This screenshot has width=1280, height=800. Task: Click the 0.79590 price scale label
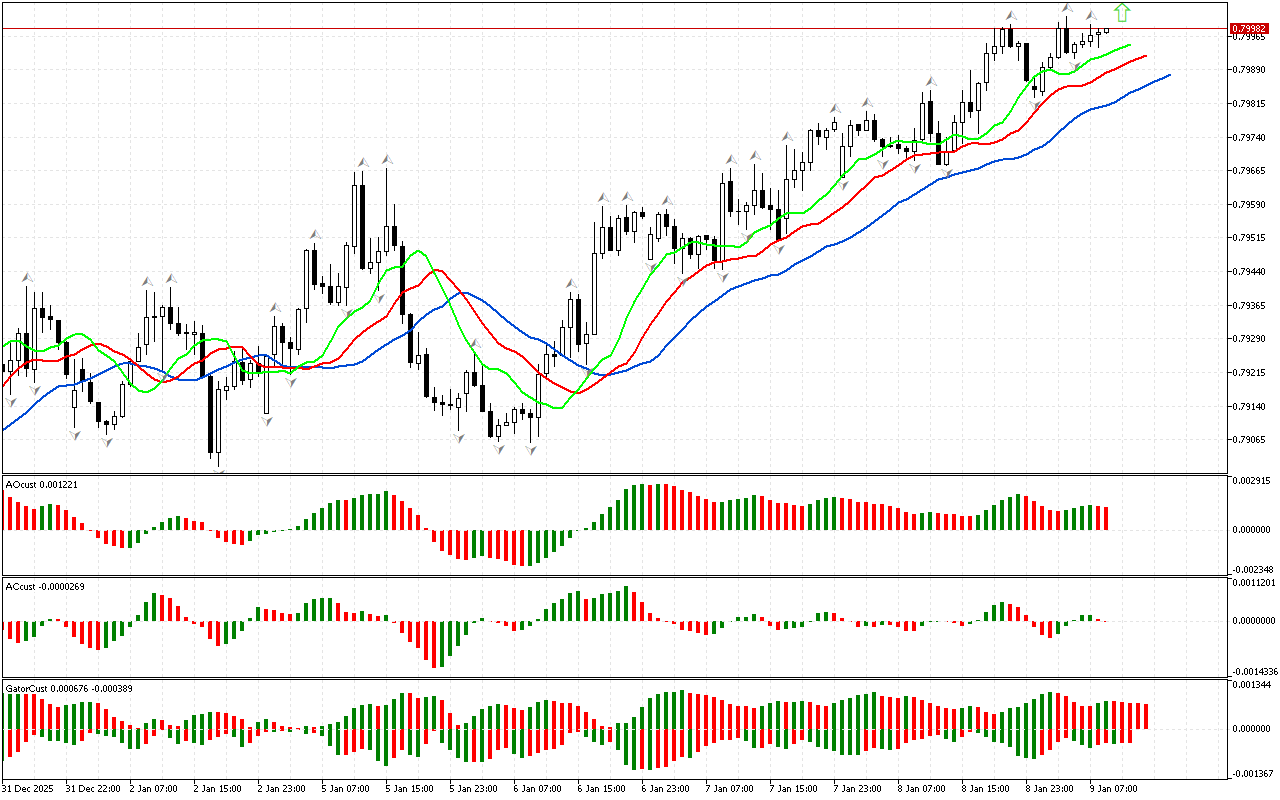1251,204
